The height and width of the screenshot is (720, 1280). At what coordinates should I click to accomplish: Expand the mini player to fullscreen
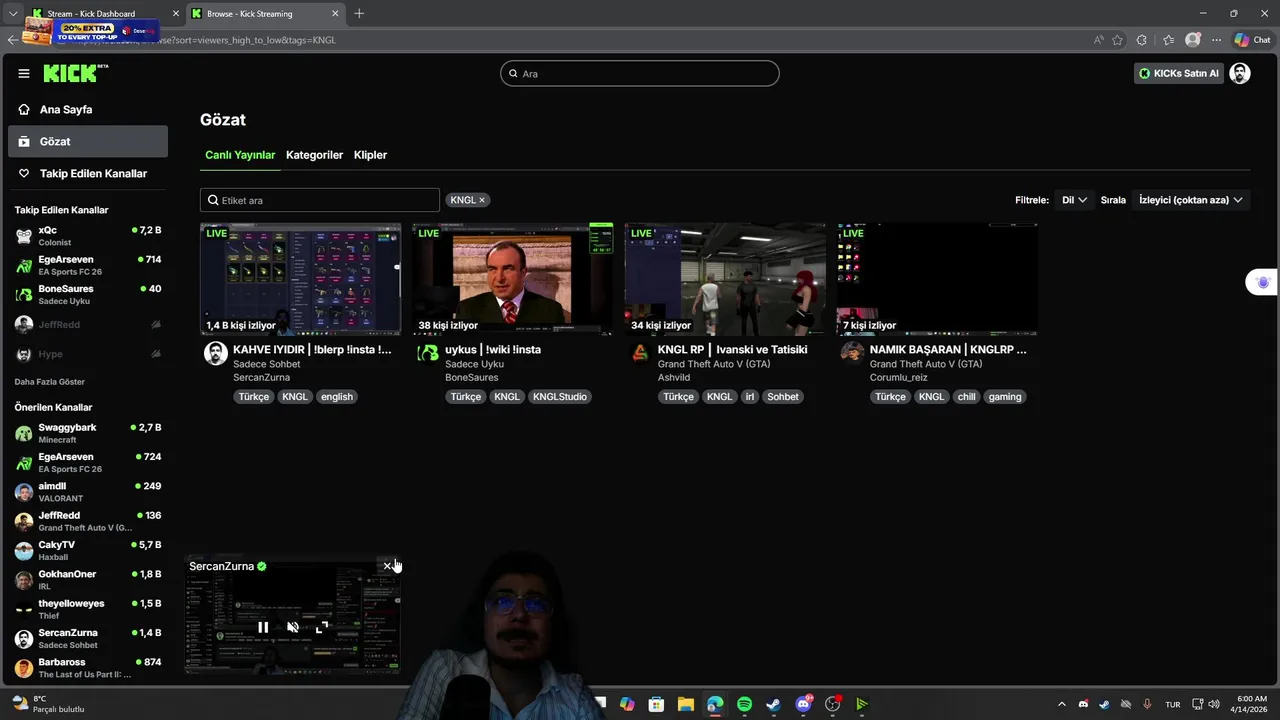(321, 628)
